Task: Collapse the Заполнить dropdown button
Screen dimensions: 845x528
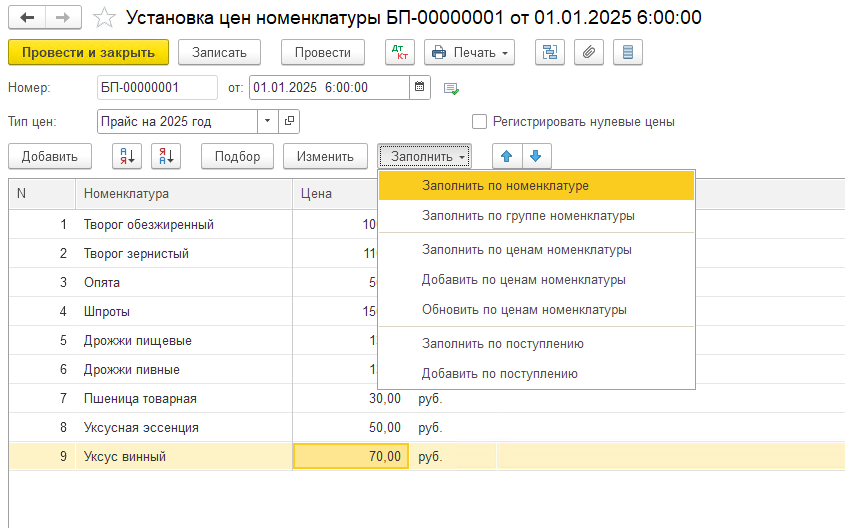Action: pos(425,156)
